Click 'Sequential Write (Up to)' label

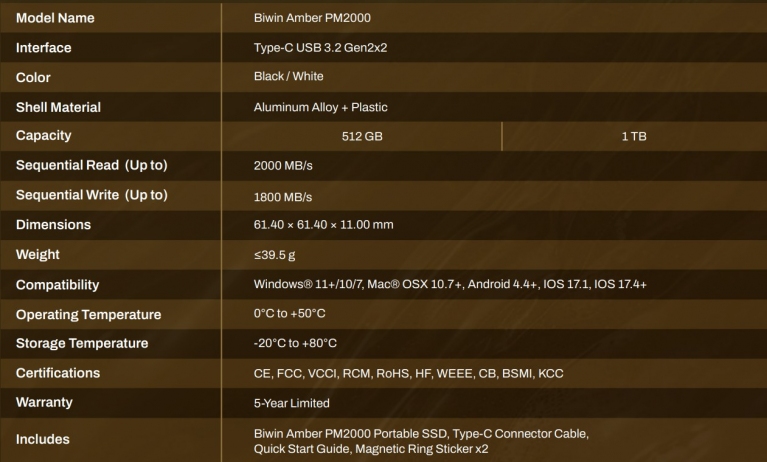click(x=91, y=195)
